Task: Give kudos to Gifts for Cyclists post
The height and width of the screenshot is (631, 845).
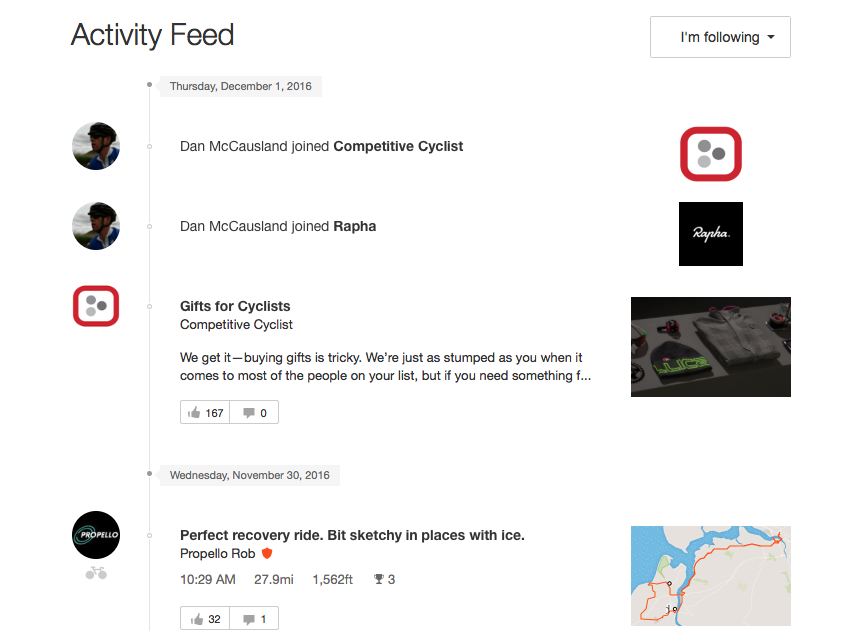Action: pyautogui.click(x=205, y=413)
